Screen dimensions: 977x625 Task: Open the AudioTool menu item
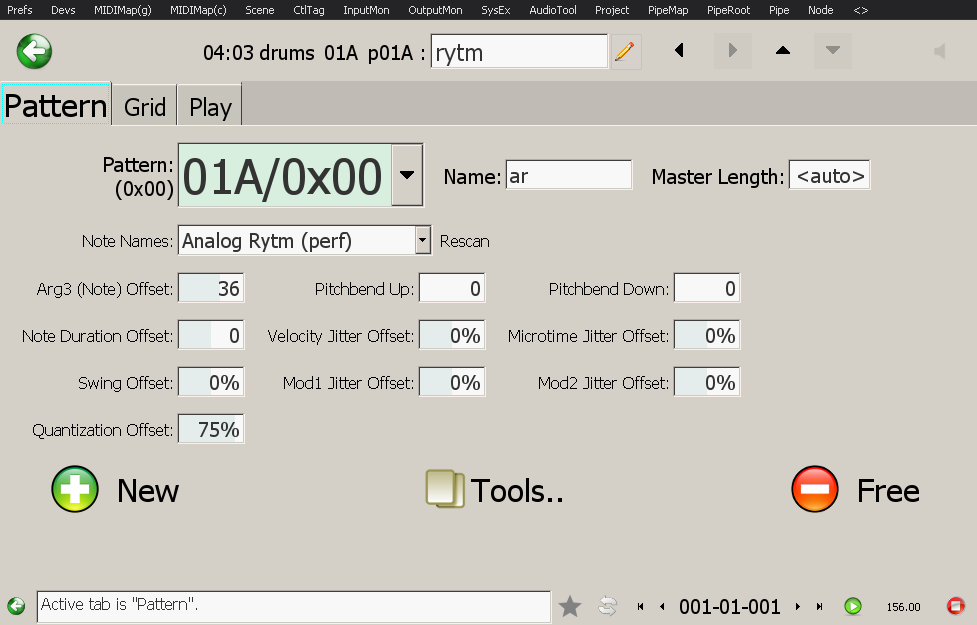[553, 10]
